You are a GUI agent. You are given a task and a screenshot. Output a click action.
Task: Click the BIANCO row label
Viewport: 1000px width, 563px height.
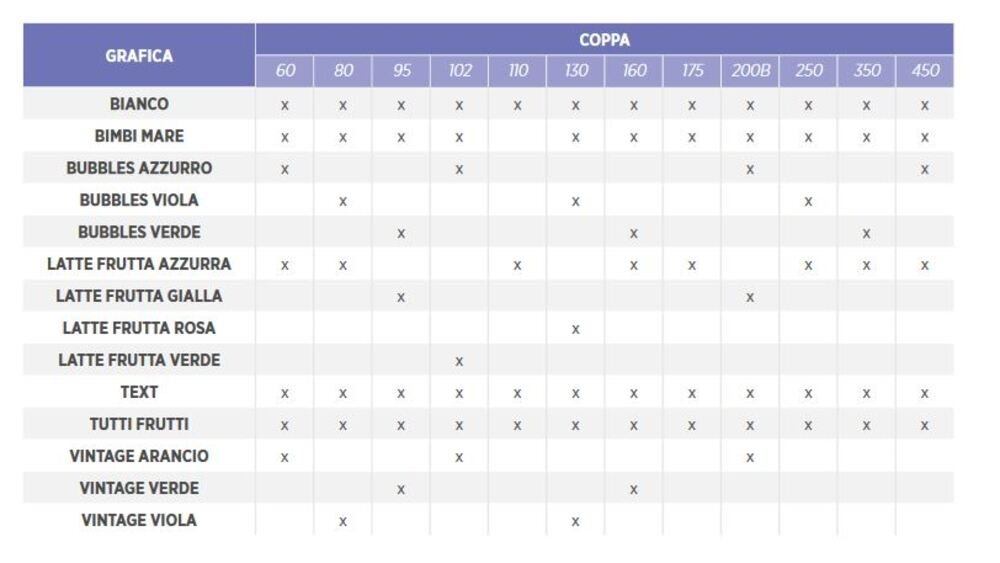pos(139,104)
